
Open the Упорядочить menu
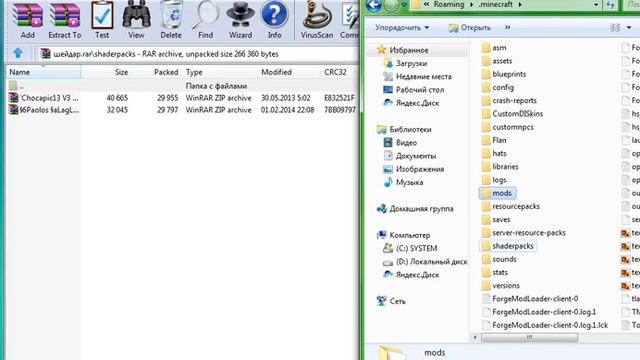pyautogui.click(x=402, y=28)
